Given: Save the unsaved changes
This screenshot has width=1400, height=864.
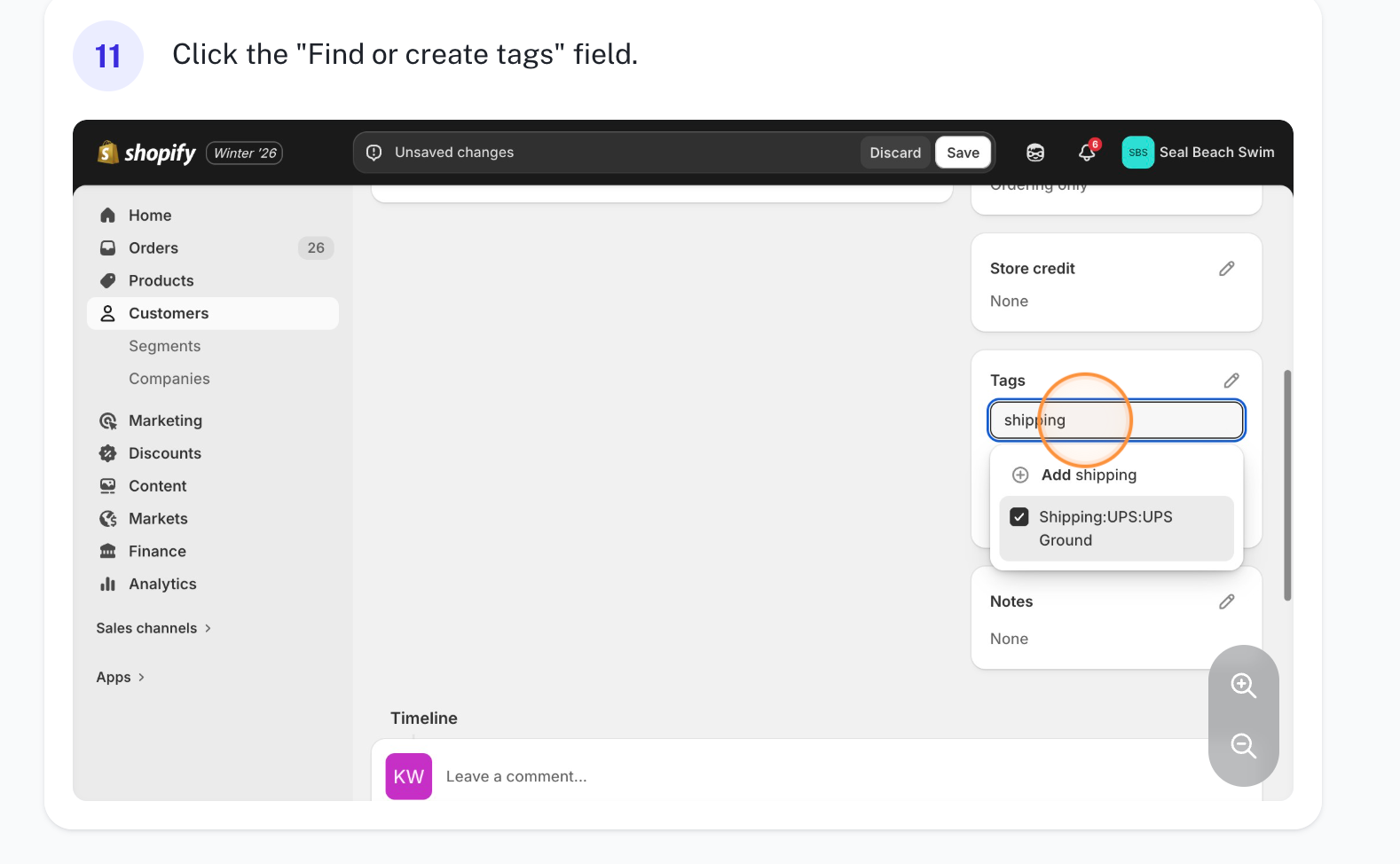Looking at the screenshot, I should [963, 153].
